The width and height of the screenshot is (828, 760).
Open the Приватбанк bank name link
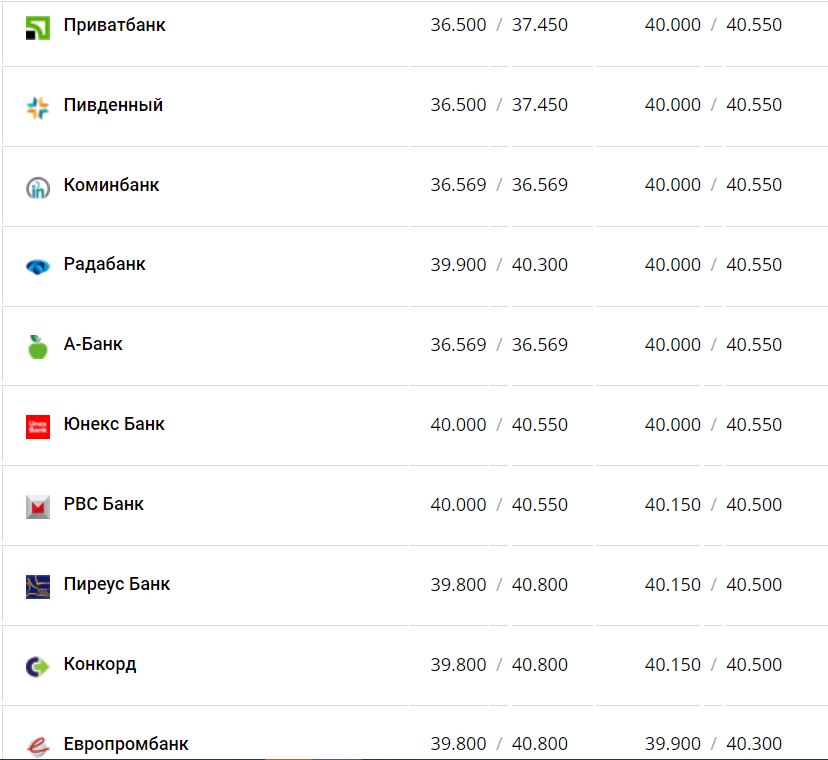[x=114, y=25]
